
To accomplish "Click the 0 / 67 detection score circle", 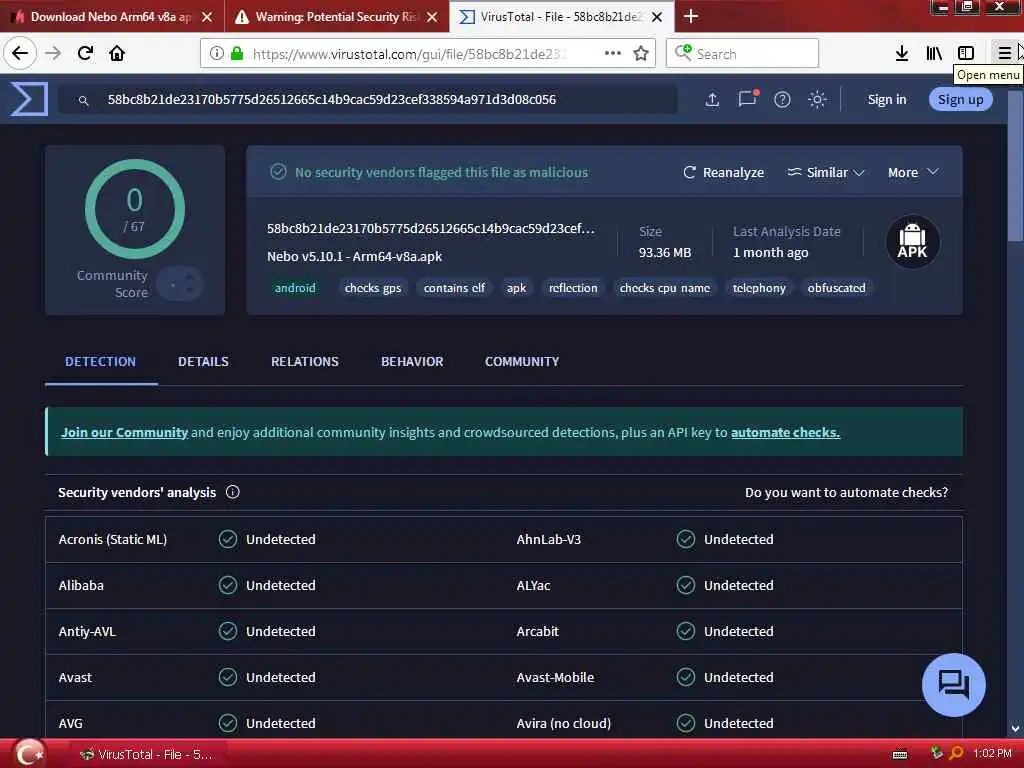I will [135, 209].
